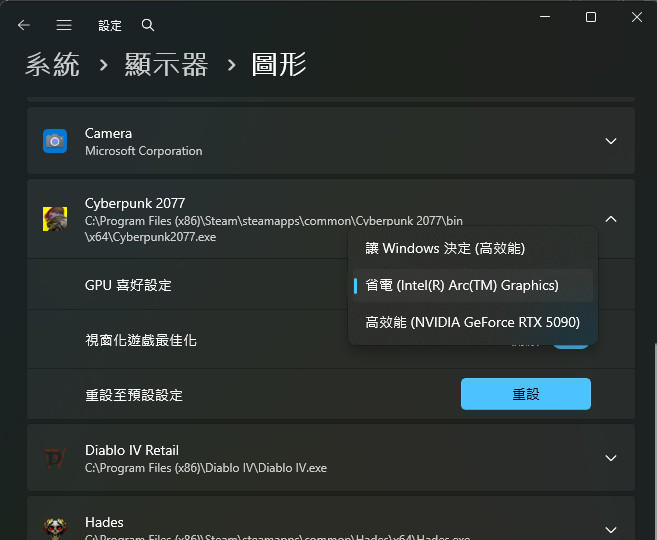Click the Camera app icon
Image resolution: width=657 pixels, height=540 pixels.
[x=55, y=142]
